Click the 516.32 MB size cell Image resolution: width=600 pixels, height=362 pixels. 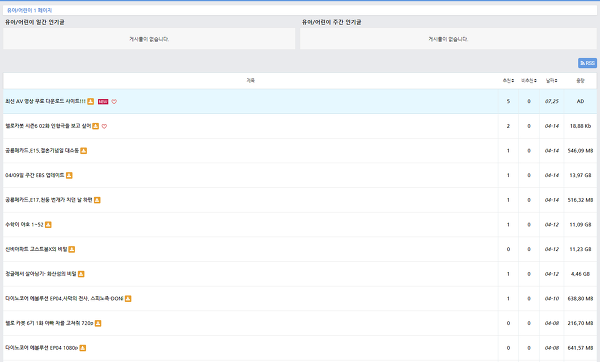point(580,200)
